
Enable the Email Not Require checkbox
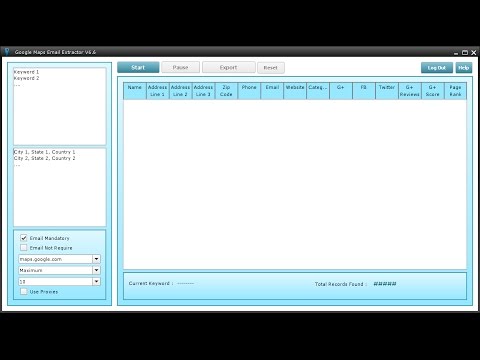pos(24,248)
